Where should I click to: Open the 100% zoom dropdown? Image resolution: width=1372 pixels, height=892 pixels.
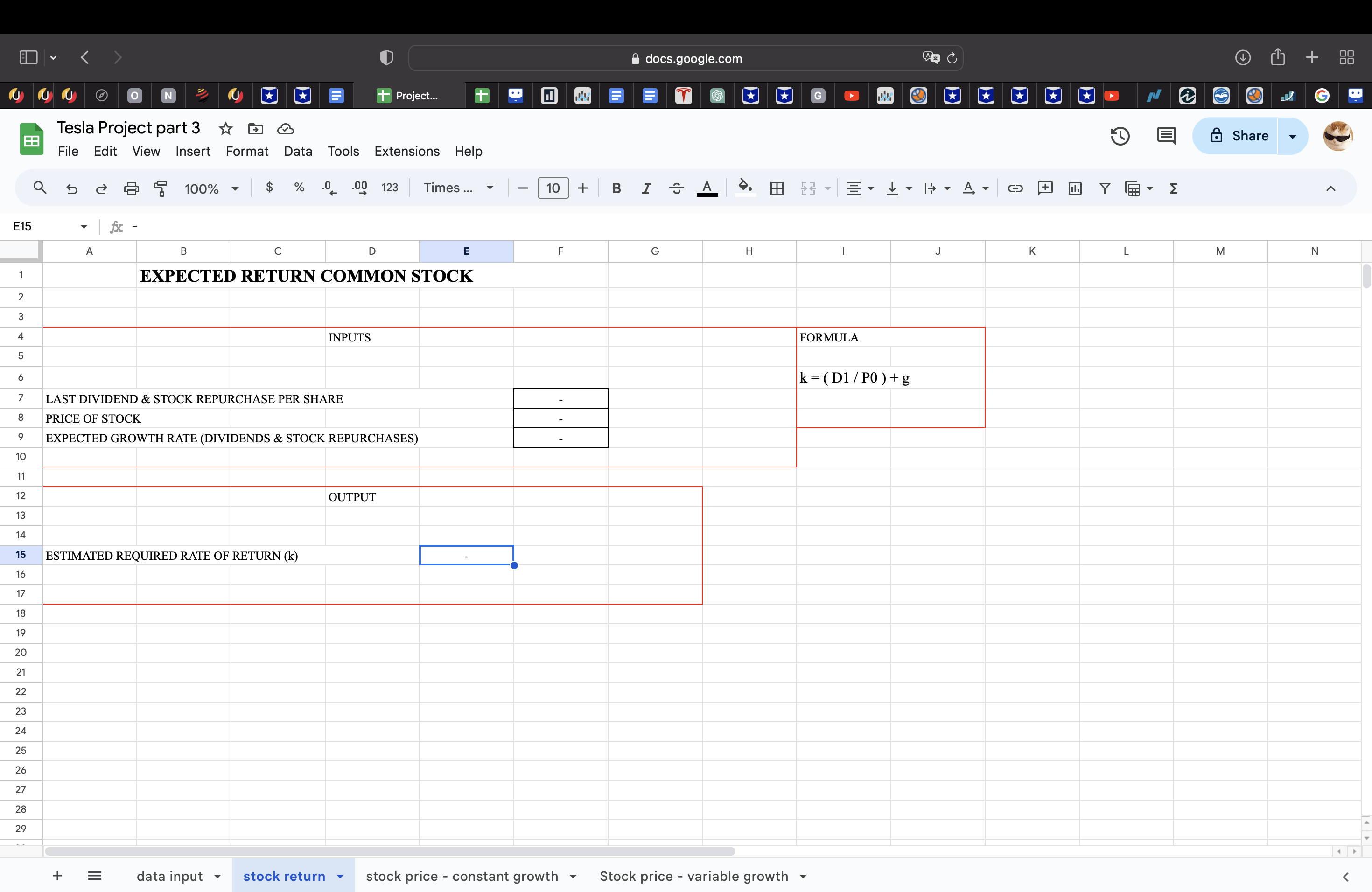tap(211, 188)
